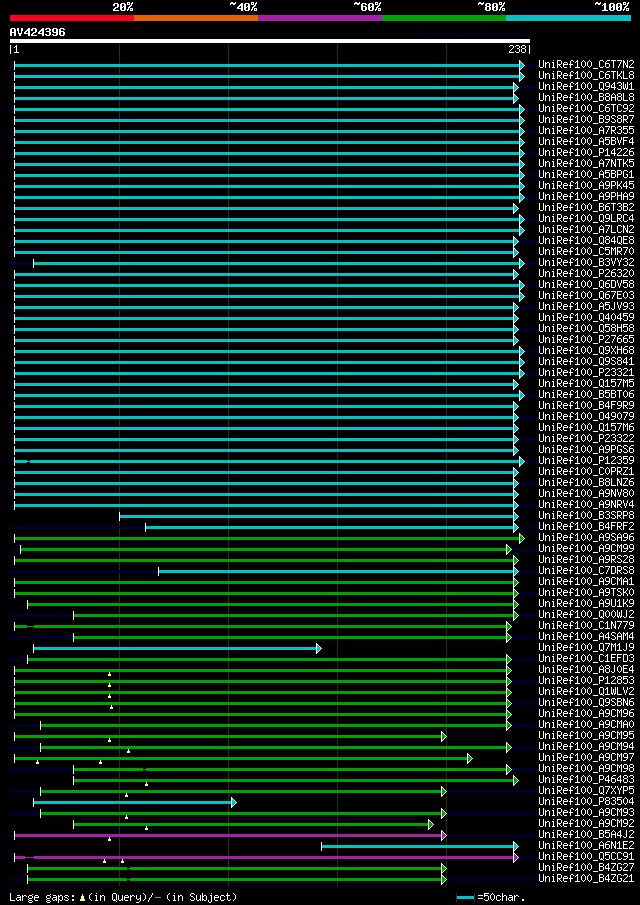Open the UniRef100_C6TKL8 hit label
The width and height of the screenshot is (640, 905).
tap(586, 76)
